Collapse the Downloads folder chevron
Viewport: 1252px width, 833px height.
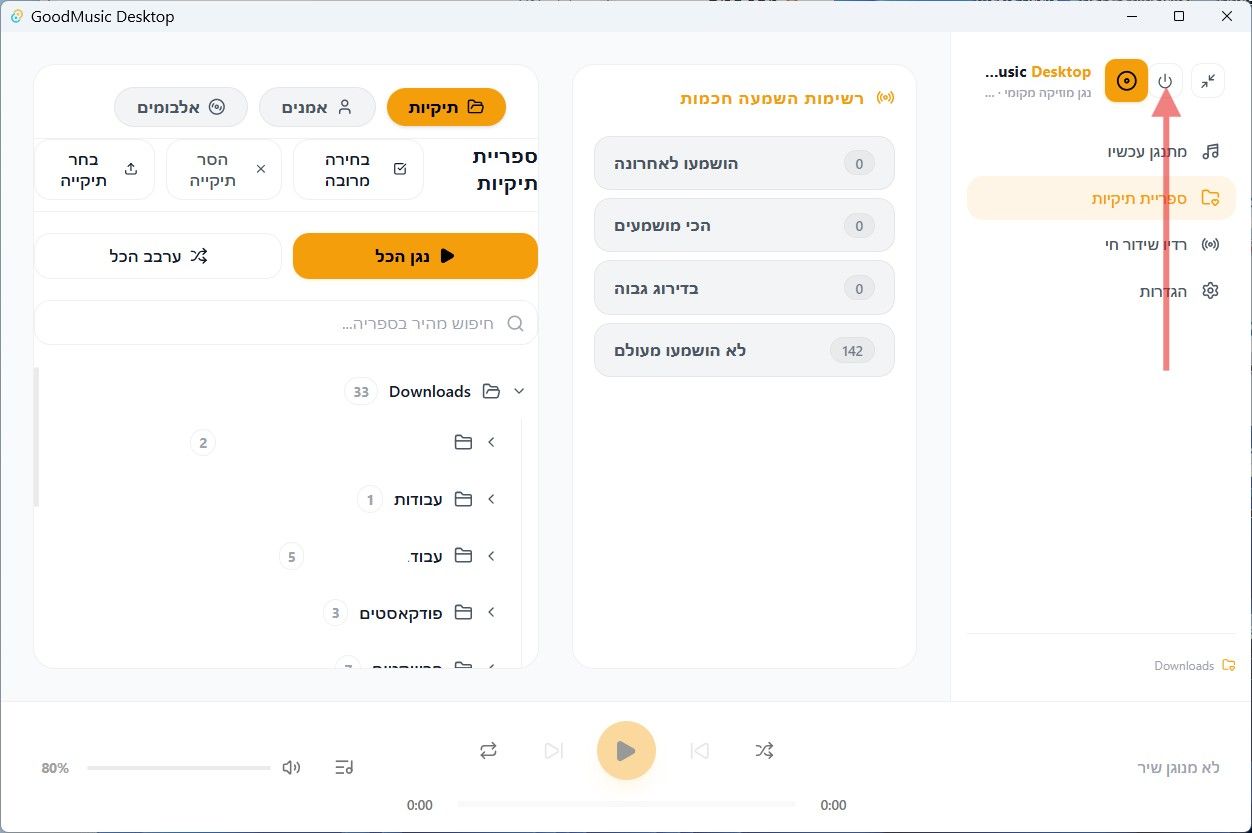pyautogui.click(x=518, y=391)
